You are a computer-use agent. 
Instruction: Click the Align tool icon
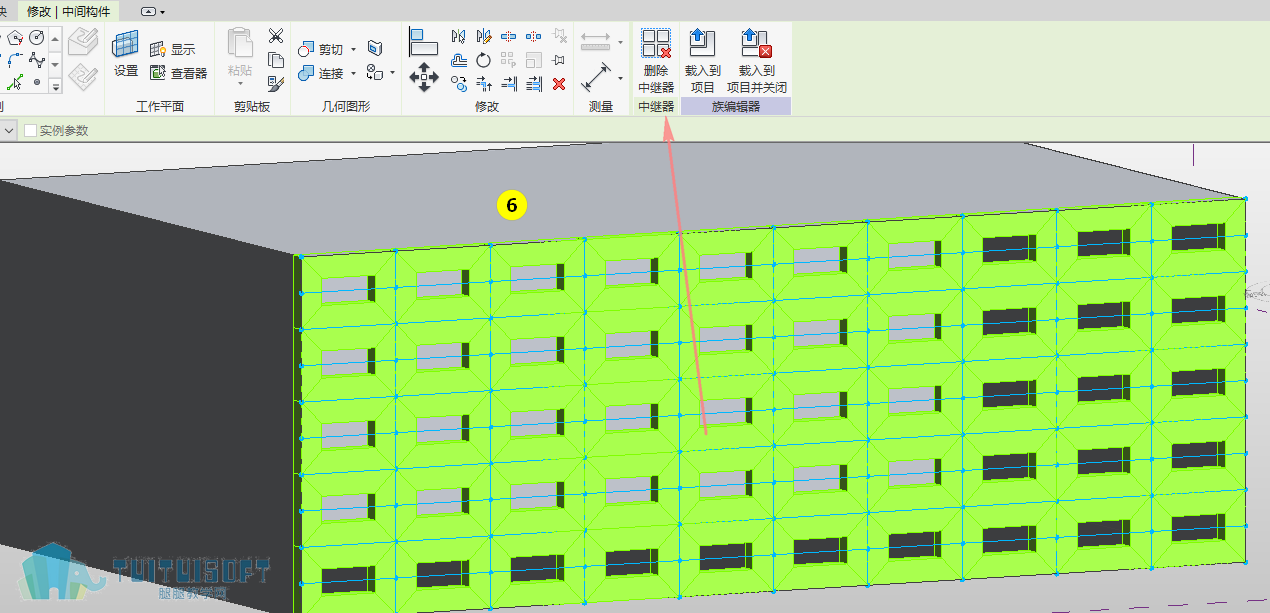[424, 41]
